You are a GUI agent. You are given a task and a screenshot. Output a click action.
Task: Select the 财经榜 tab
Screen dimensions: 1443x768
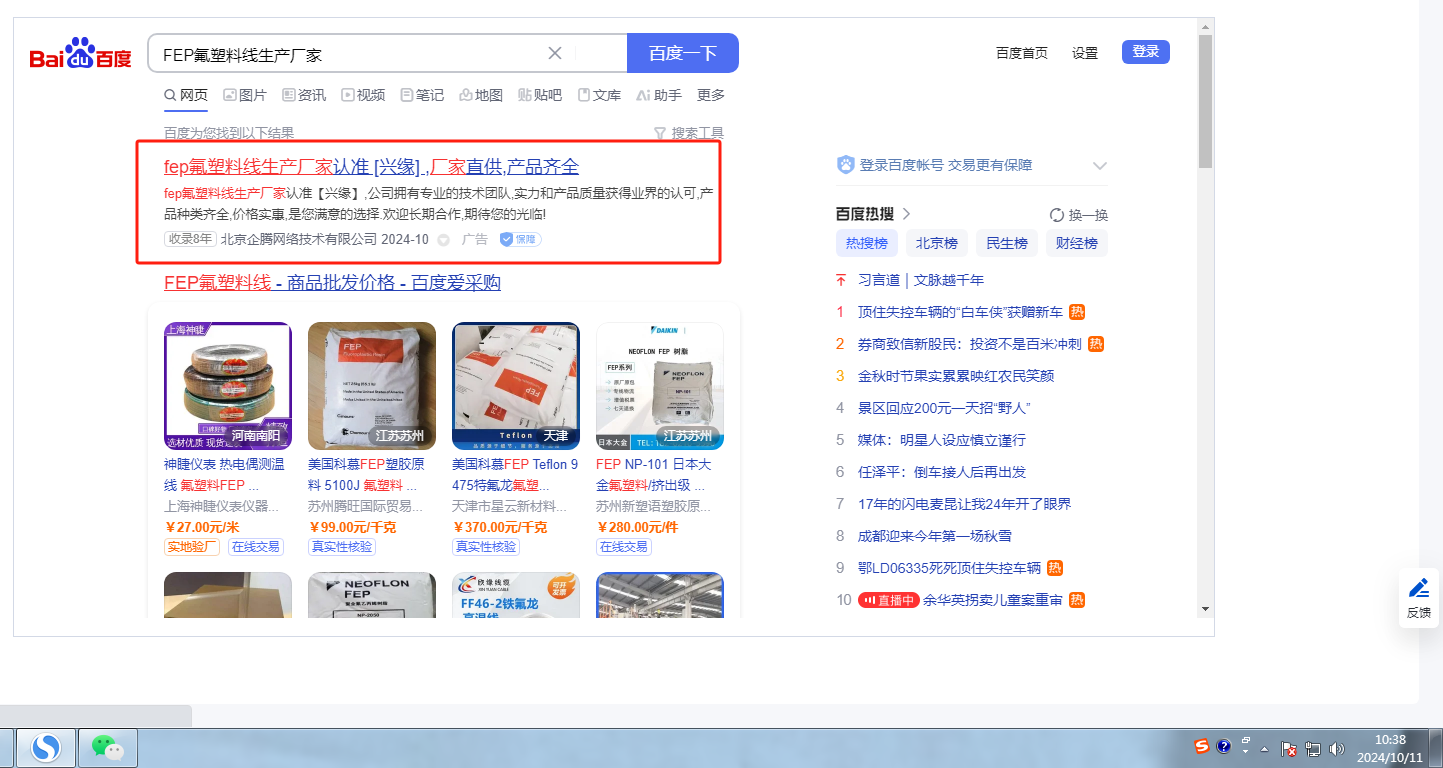pyautogui.click(x=1077, y=243)
